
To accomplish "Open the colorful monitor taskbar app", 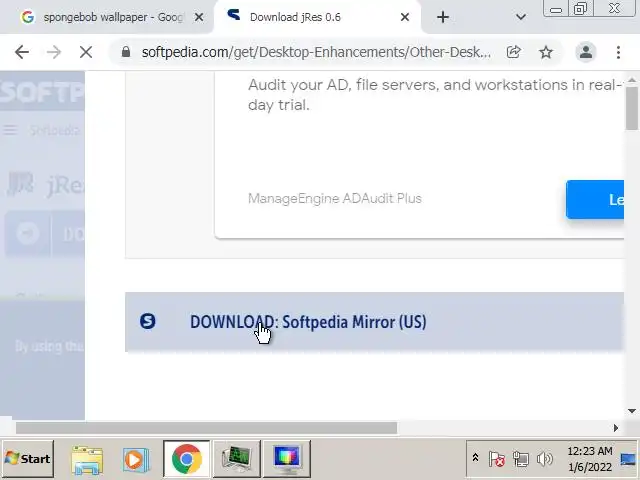I will point(287,459).
